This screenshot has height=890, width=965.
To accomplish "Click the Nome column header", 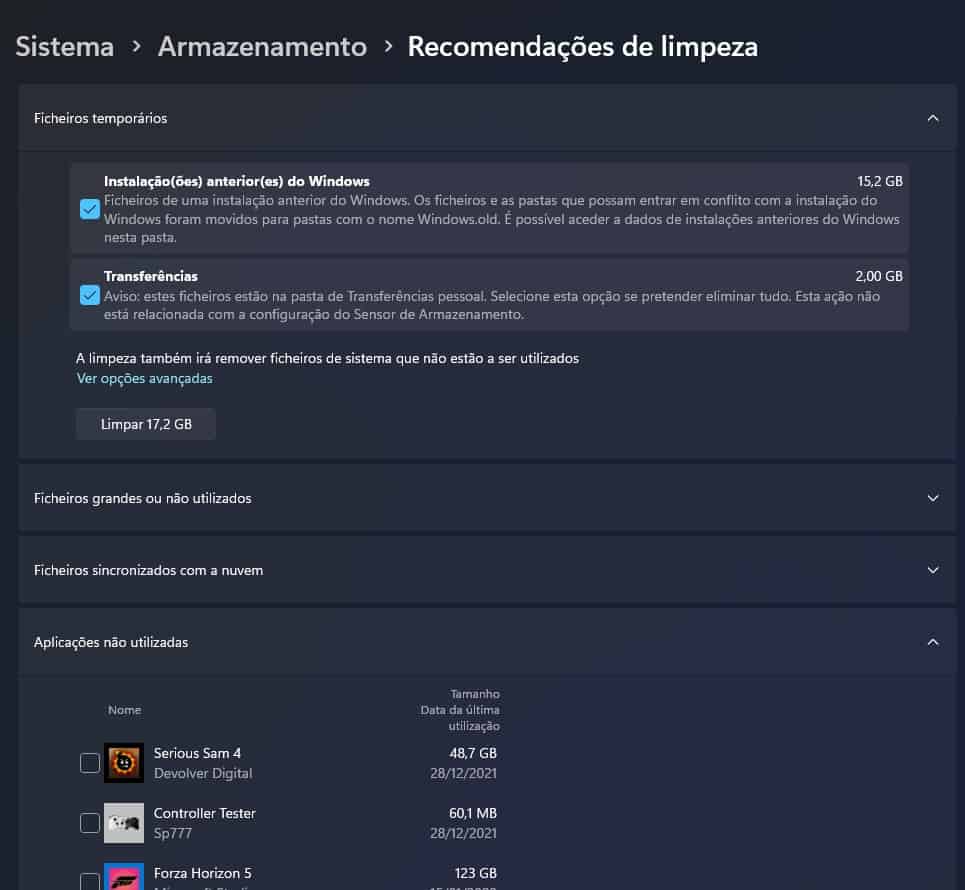I will click(x=125, y=710).
